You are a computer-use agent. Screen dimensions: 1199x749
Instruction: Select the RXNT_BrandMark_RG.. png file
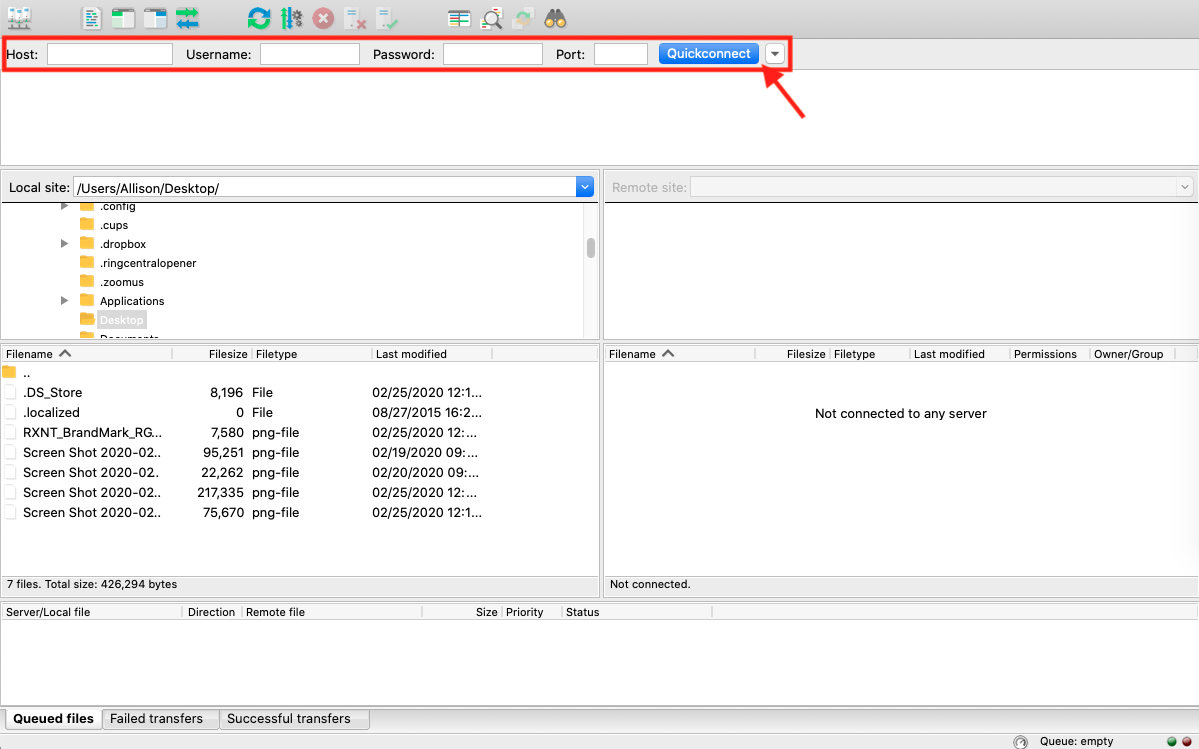point(300,433)
